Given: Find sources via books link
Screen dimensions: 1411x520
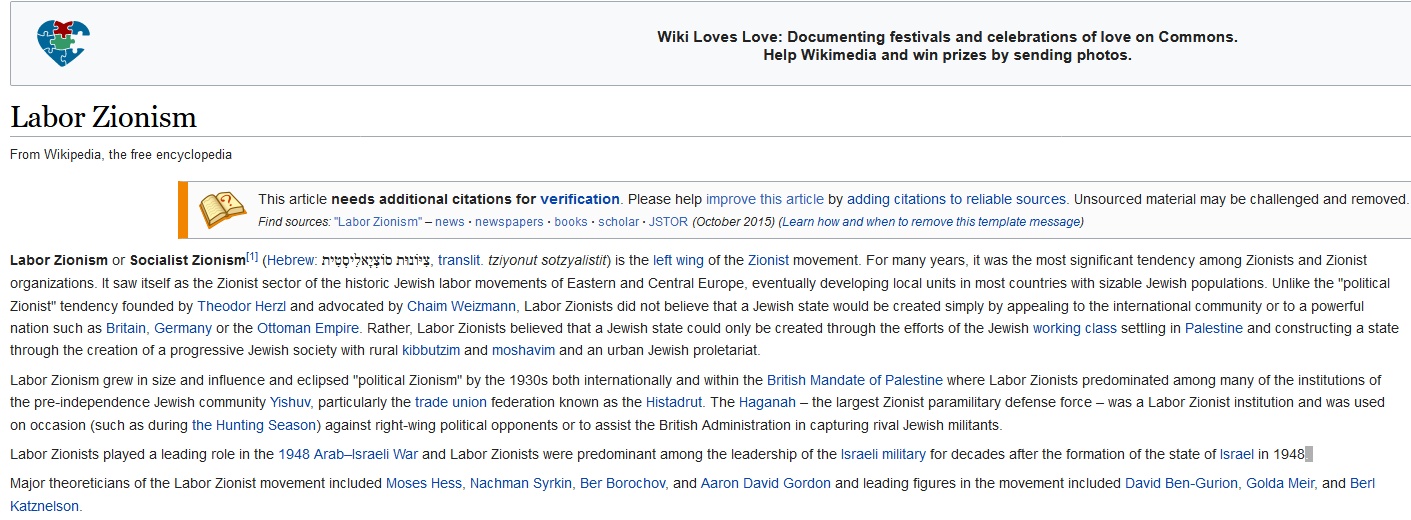Looking at the screenshot, I should pos(571,222).
